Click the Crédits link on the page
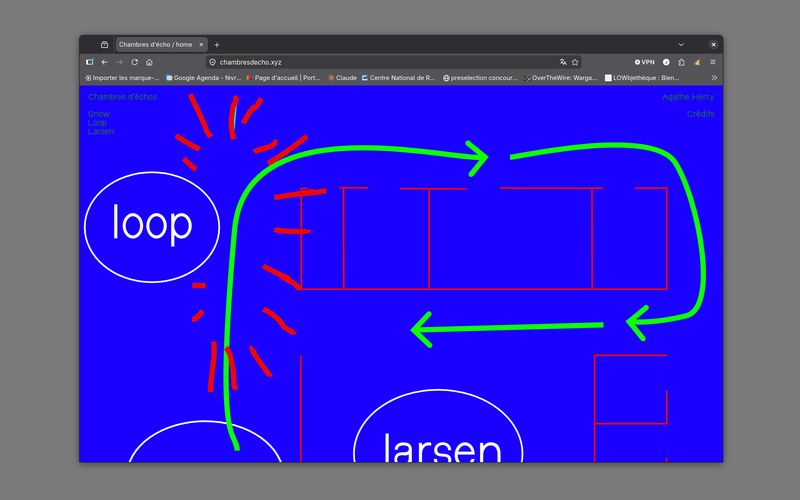Viewport: 800px width, 500px height. tap(700, 114)
